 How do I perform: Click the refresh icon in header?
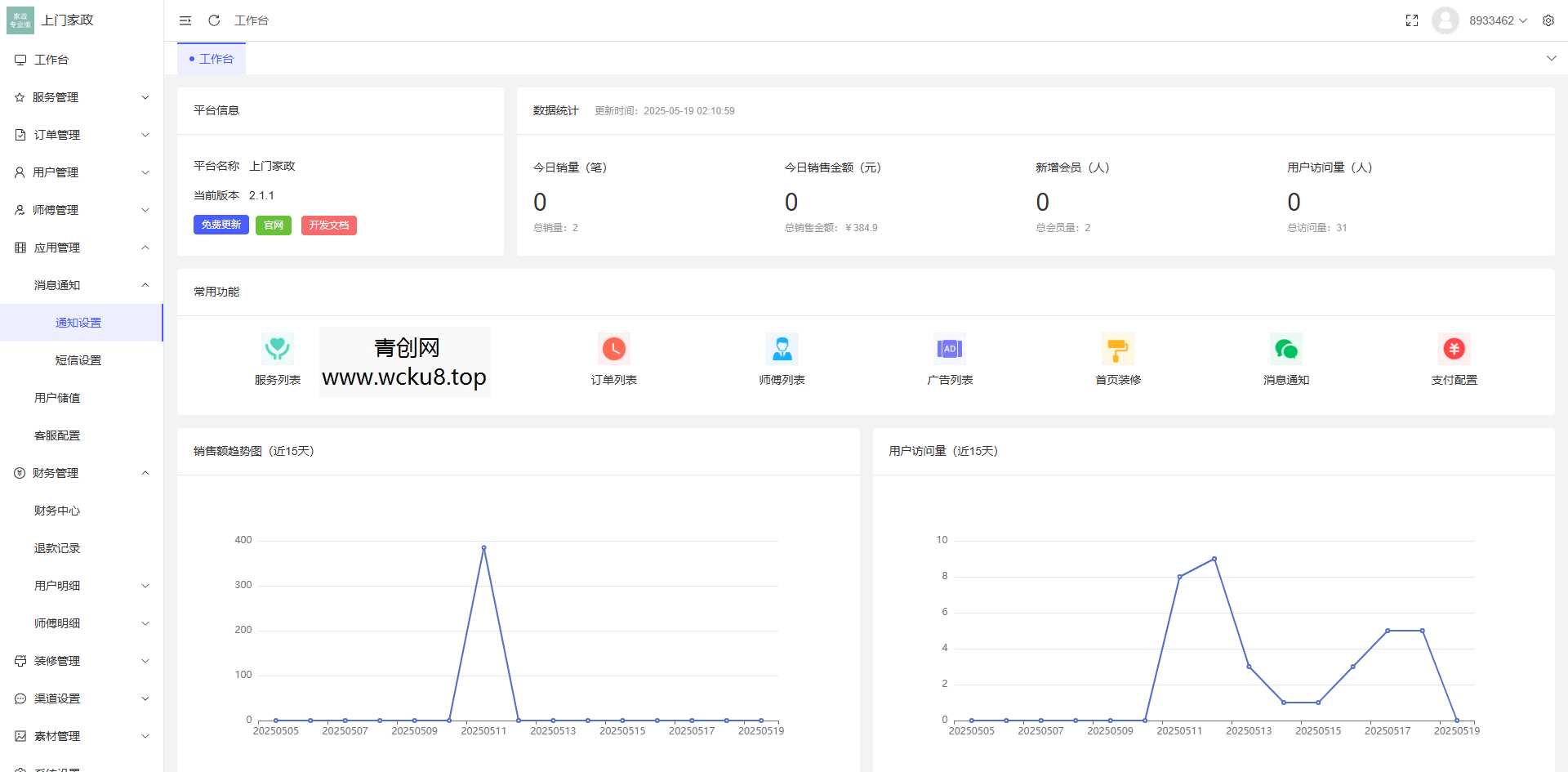click(214, 20)
